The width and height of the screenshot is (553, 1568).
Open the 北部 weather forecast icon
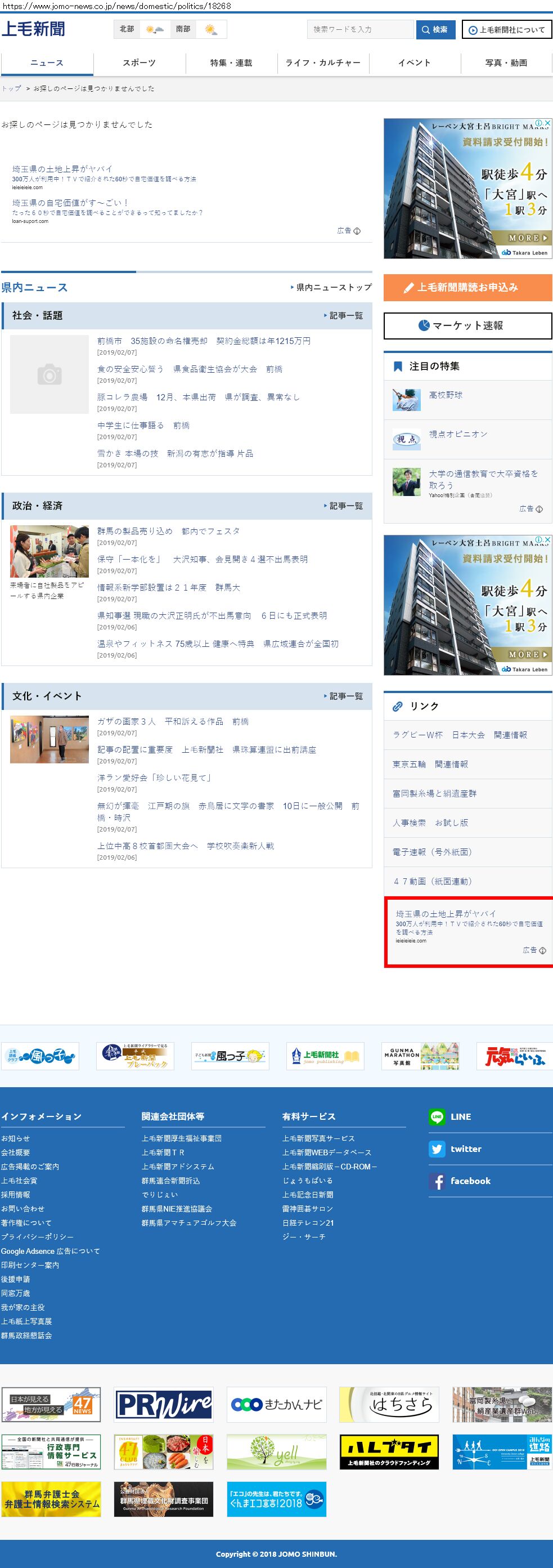pyautogui.click(x=154, y=29)
